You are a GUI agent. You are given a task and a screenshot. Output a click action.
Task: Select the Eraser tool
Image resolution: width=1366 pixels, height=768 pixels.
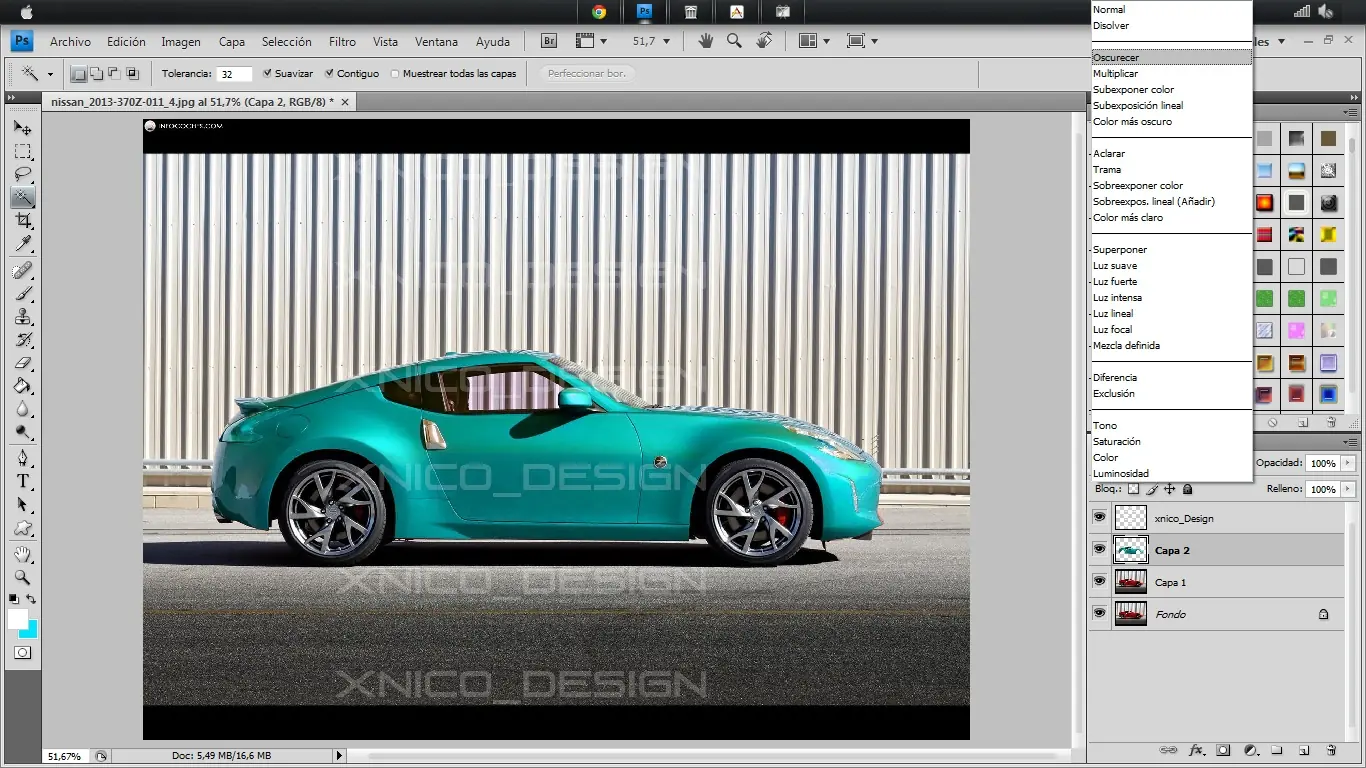pyautogui.click(x=22, y=363)
